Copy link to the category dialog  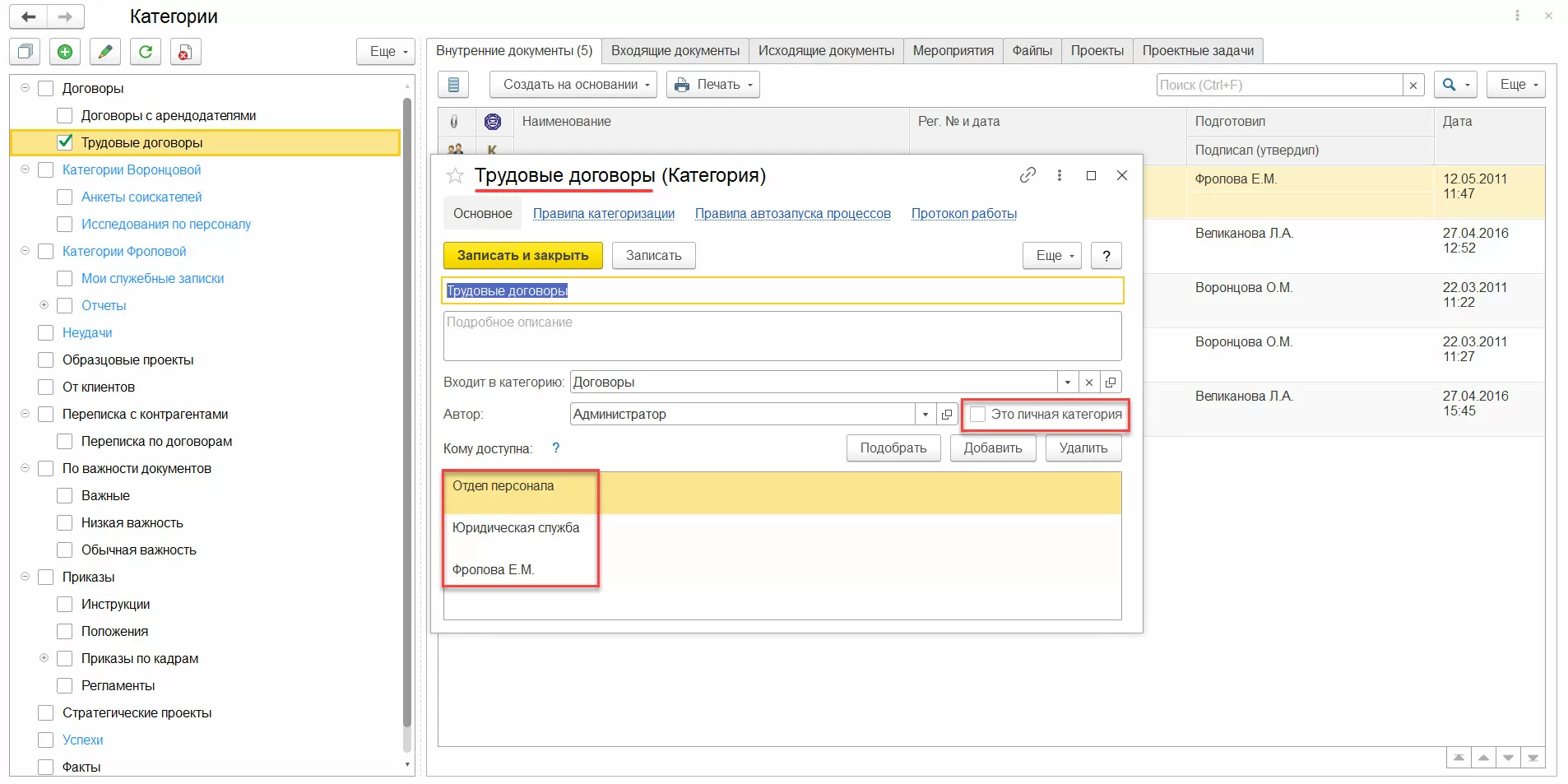pyautogui.click(x=1028, y=175)
